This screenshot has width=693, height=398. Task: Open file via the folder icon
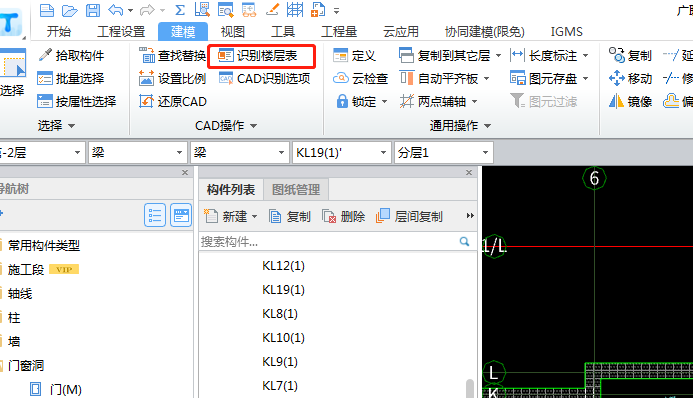(70, 10)
